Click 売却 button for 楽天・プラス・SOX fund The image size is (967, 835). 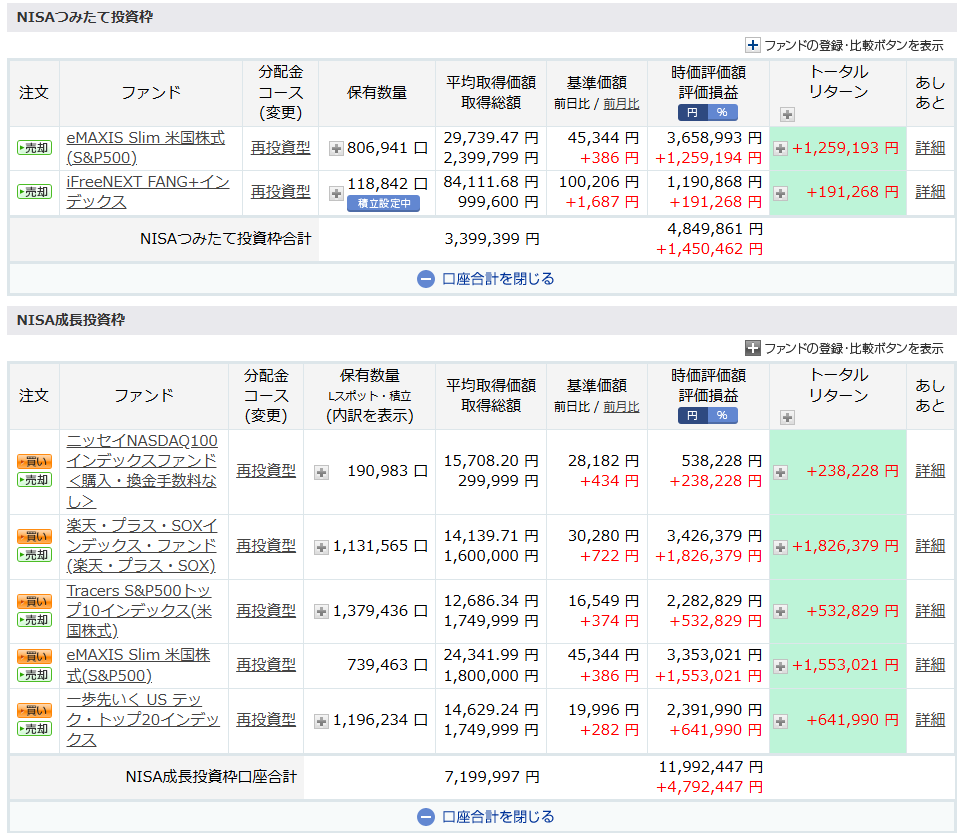(34, 555)
